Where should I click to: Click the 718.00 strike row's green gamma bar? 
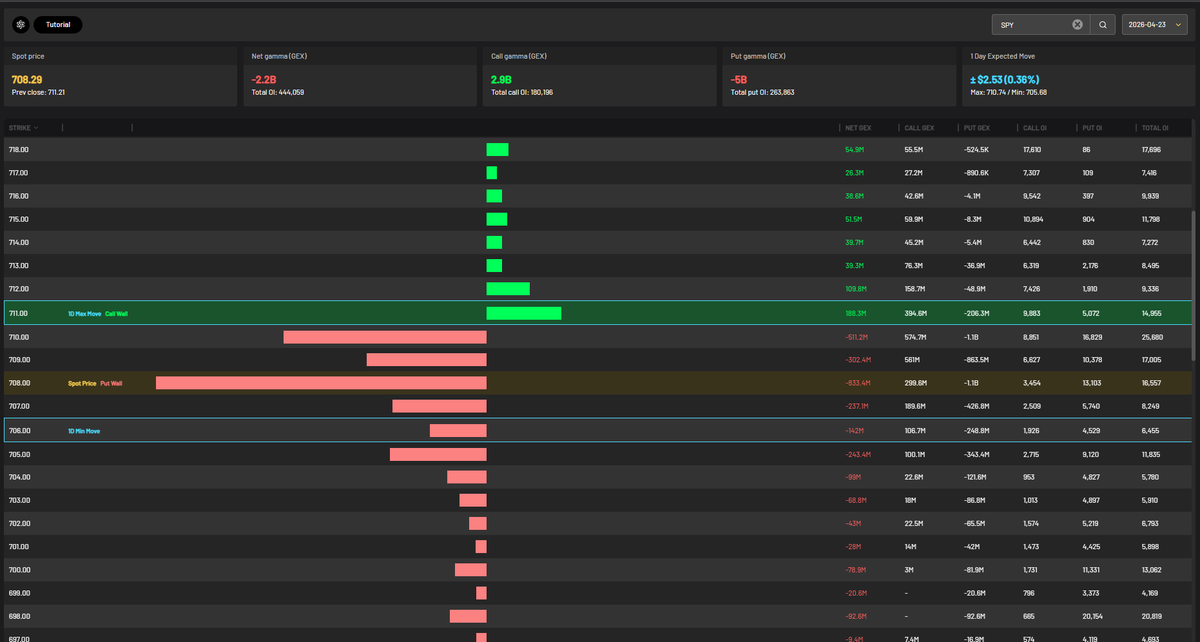[x=497, y=150]
